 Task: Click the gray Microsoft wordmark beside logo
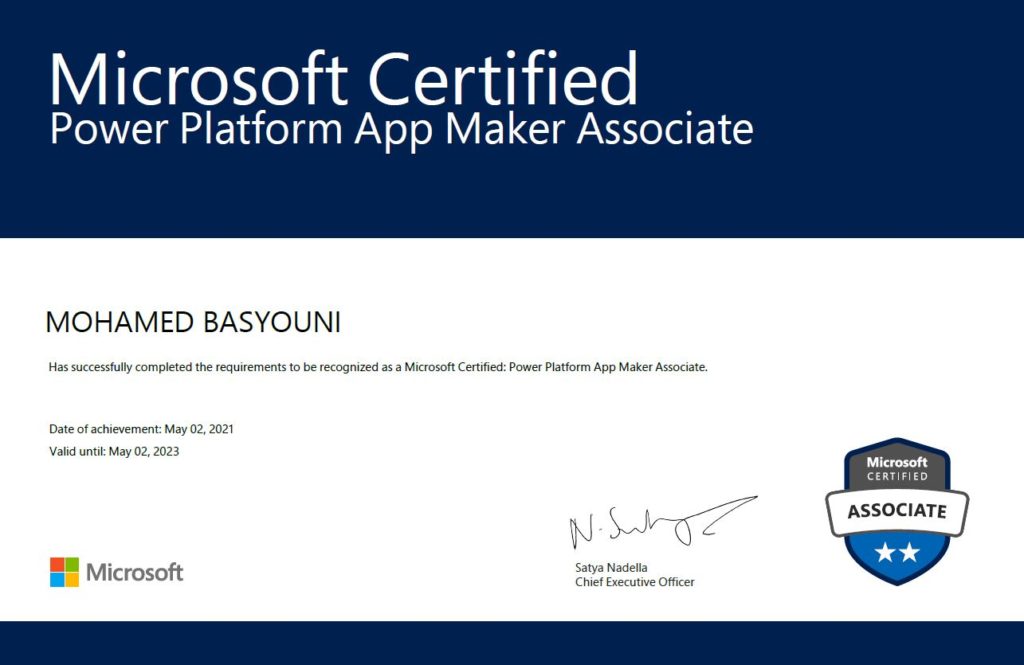coord(135,573)
